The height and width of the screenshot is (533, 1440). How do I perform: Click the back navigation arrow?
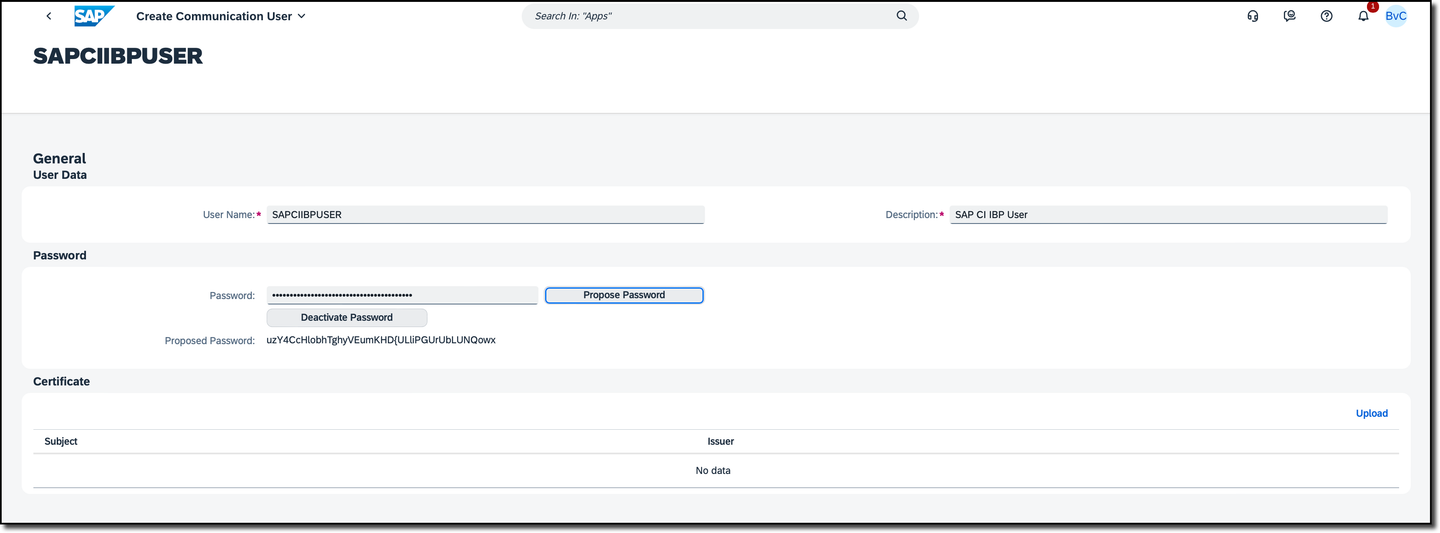(x=49, y=16)
